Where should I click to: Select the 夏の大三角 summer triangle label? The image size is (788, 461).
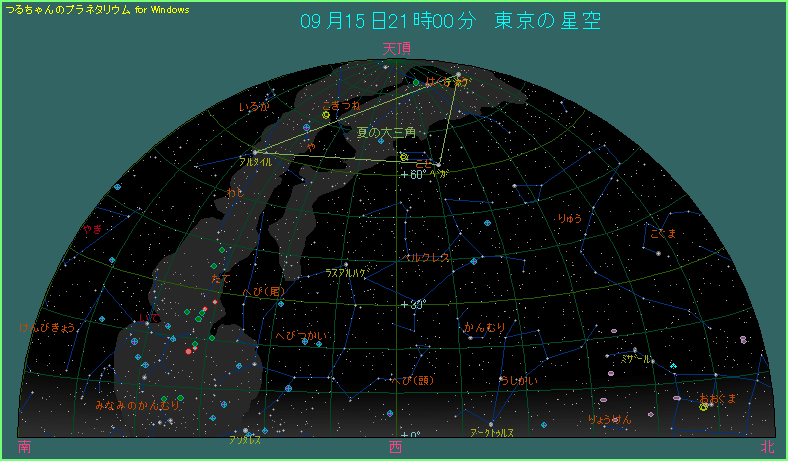(385, 132)
